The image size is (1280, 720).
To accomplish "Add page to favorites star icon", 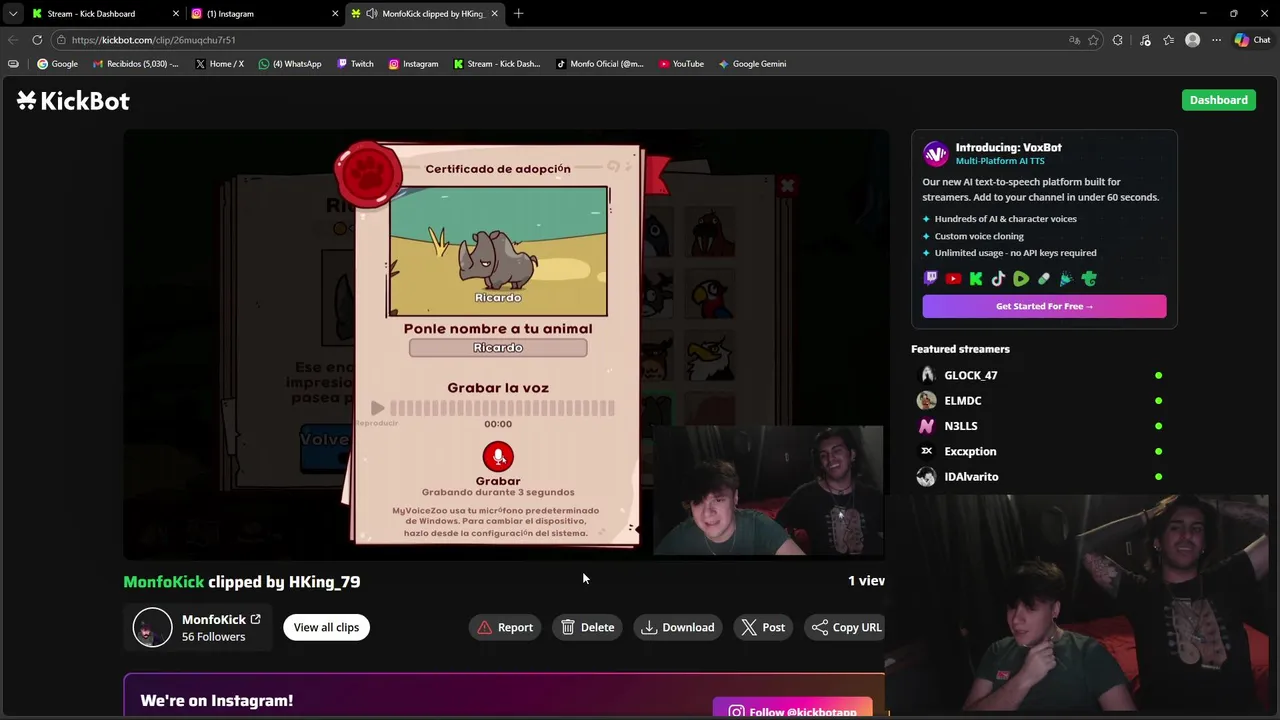I will [1093, 40].
